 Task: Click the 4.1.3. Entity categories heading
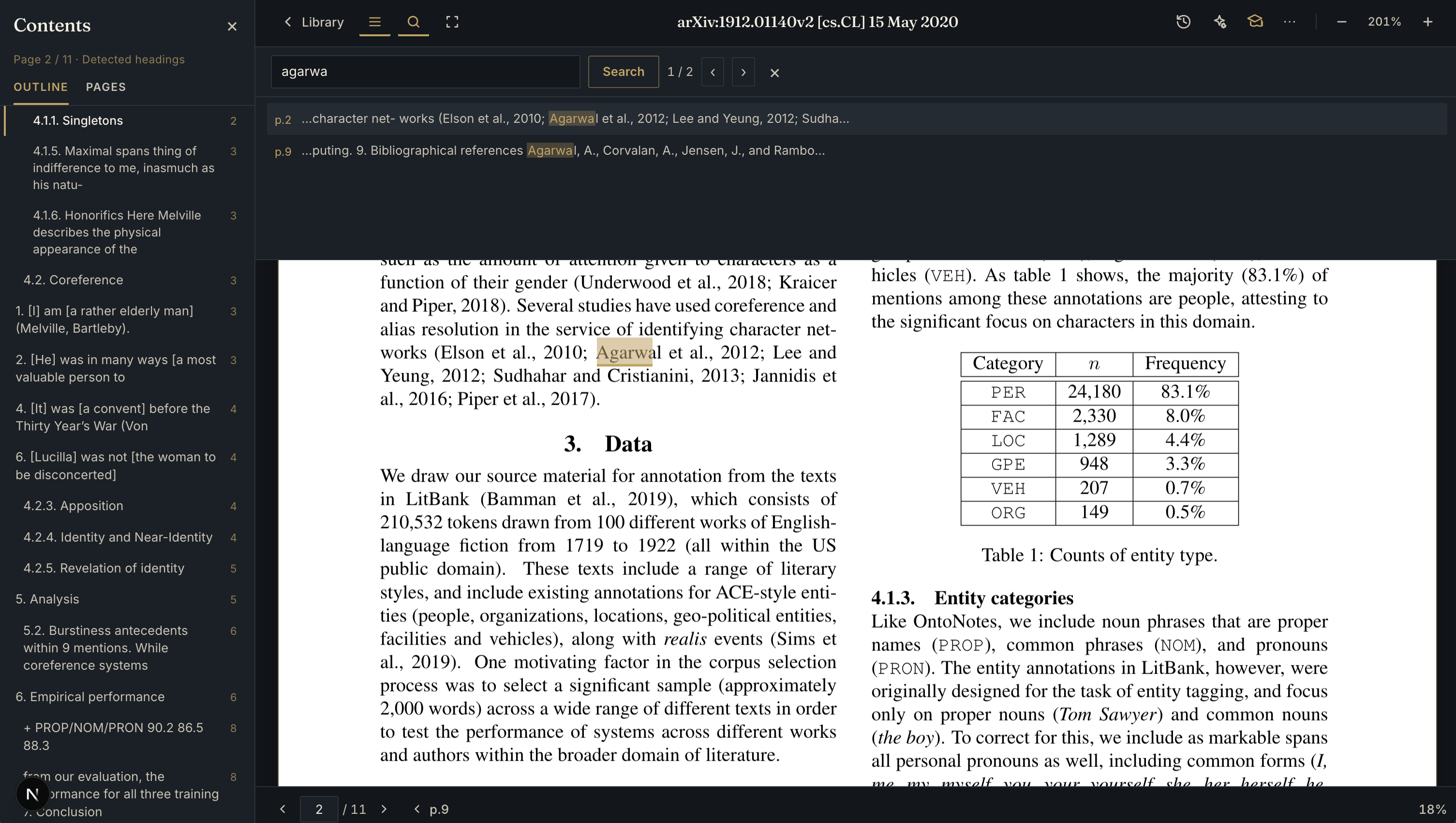pyautogui.click(x=972, y=598)
